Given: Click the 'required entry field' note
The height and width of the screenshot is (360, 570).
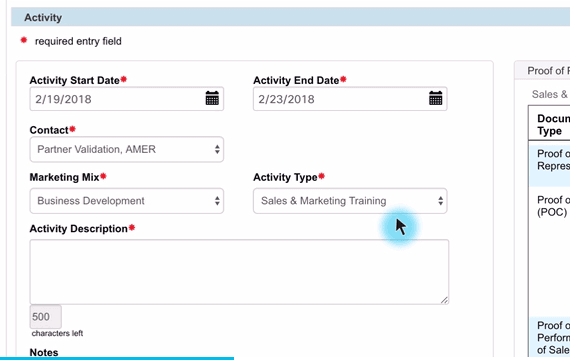Looking at the screenshot, I should (78, 41).
